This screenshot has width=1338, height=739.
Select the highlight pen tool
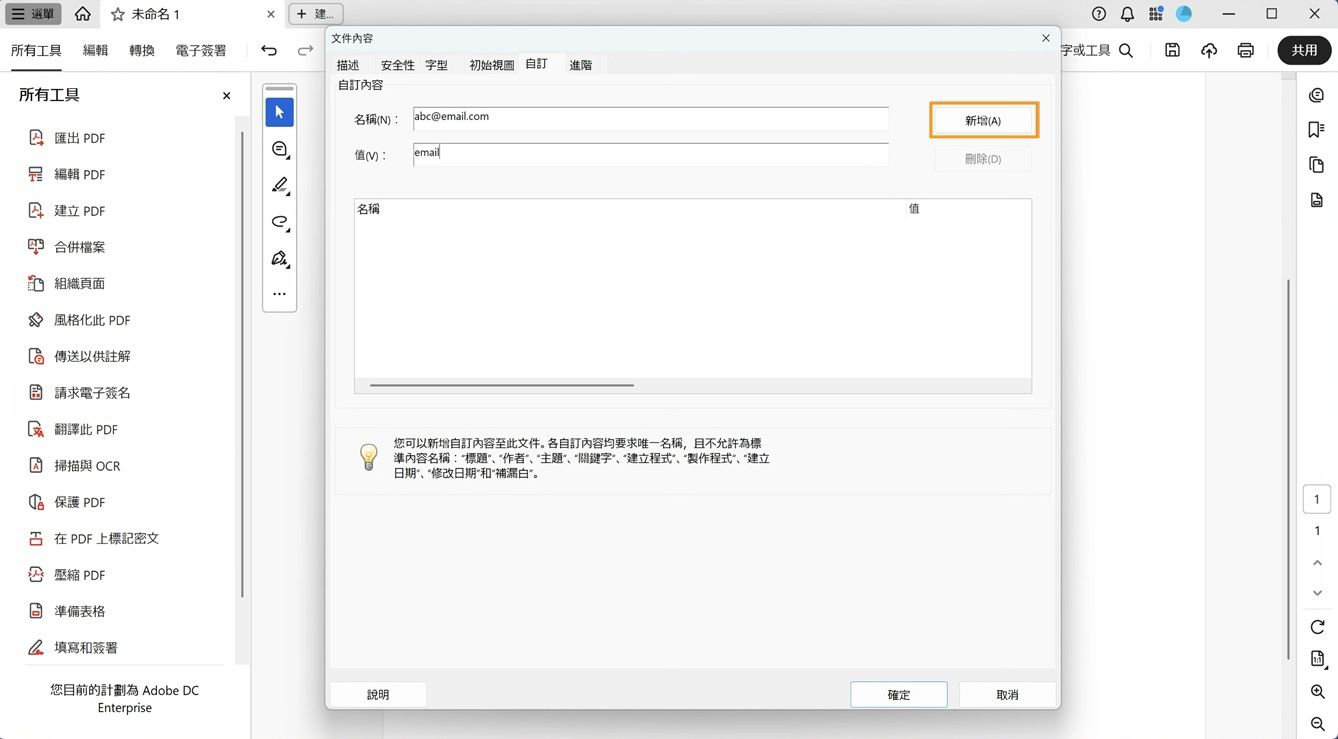click(x=279, y=185)
